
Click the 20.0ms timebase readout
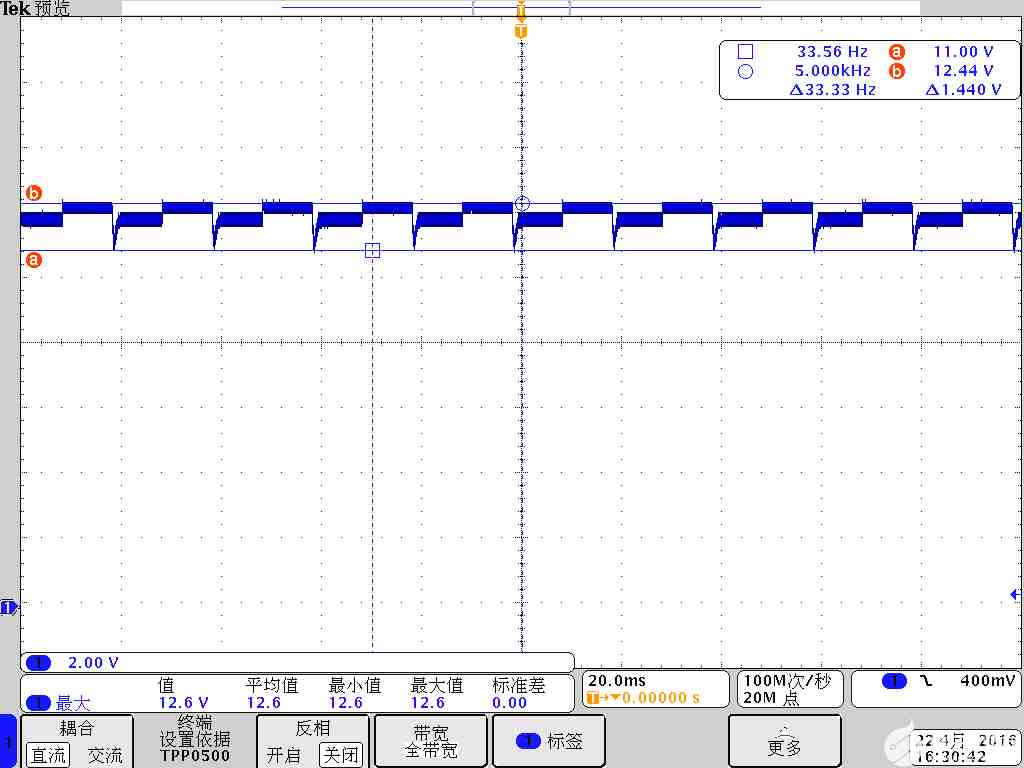(x=616, y=681)
